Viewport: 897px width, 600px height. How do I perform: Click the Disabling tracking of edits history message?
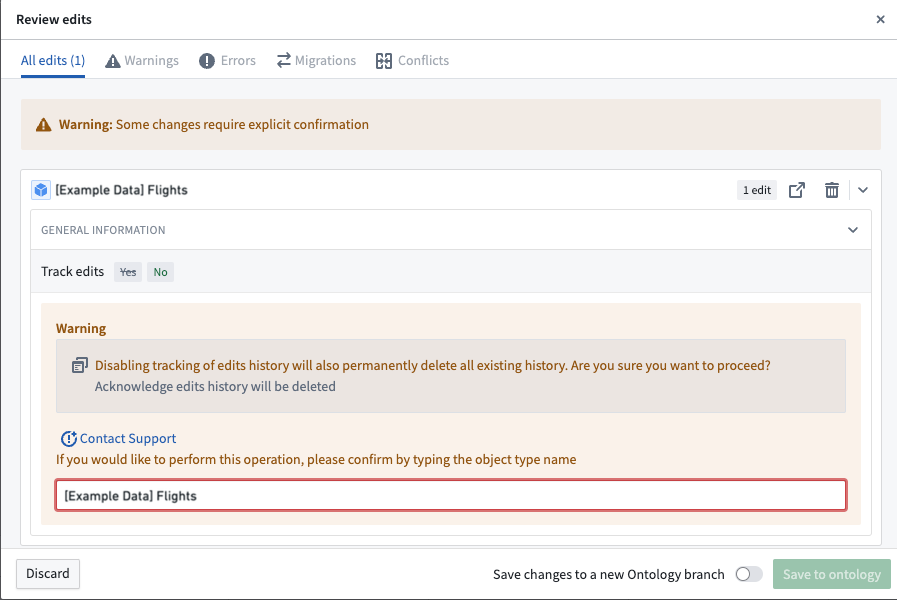pos(432,365)
